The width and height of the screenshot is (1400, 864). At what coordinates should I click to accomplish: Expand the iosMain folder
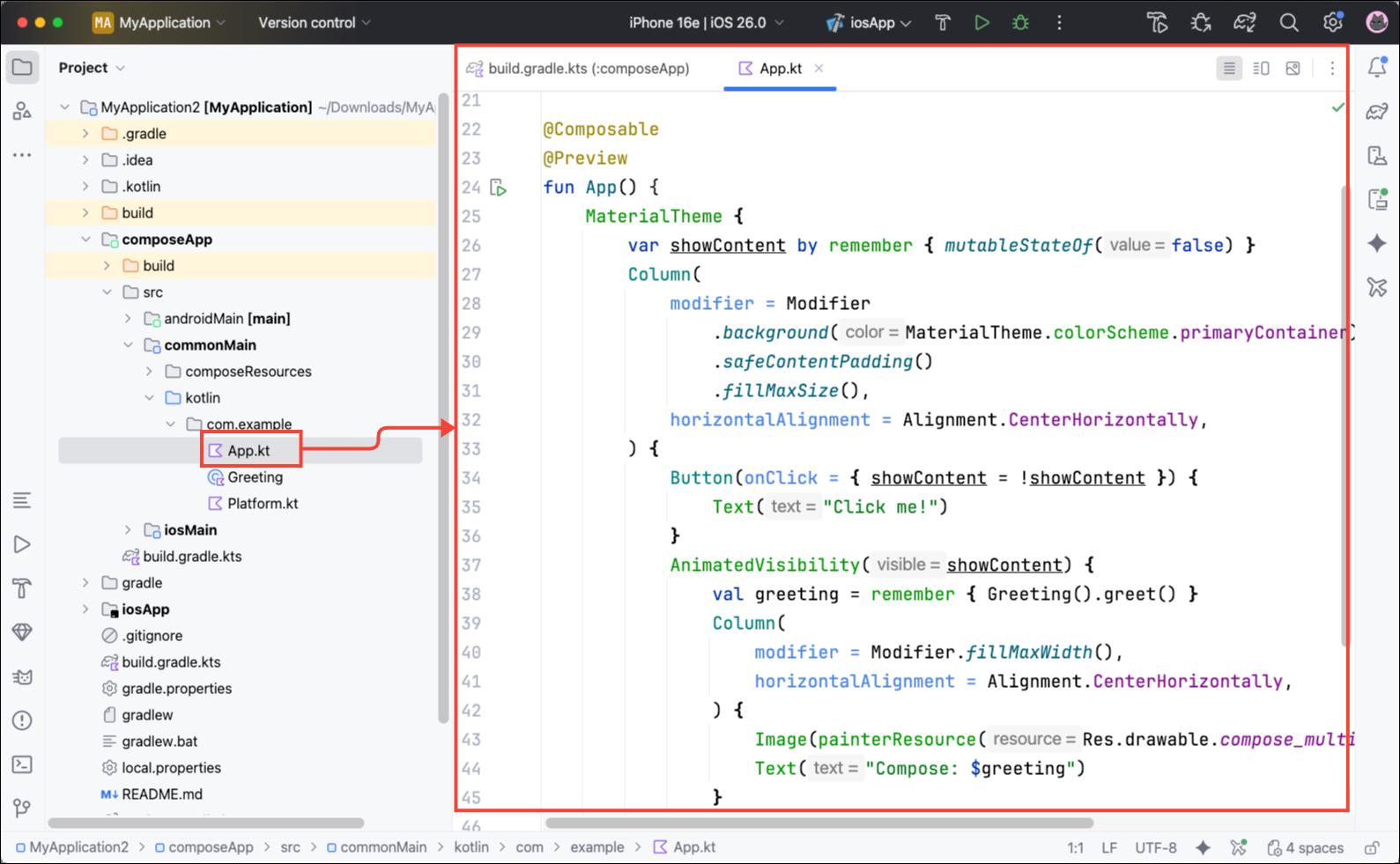tap(128, 530)
